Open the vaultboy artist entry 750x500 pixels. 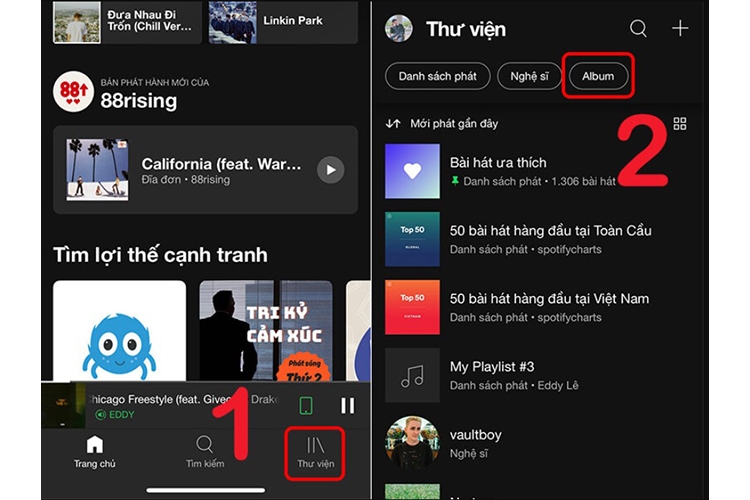point(536,443)
